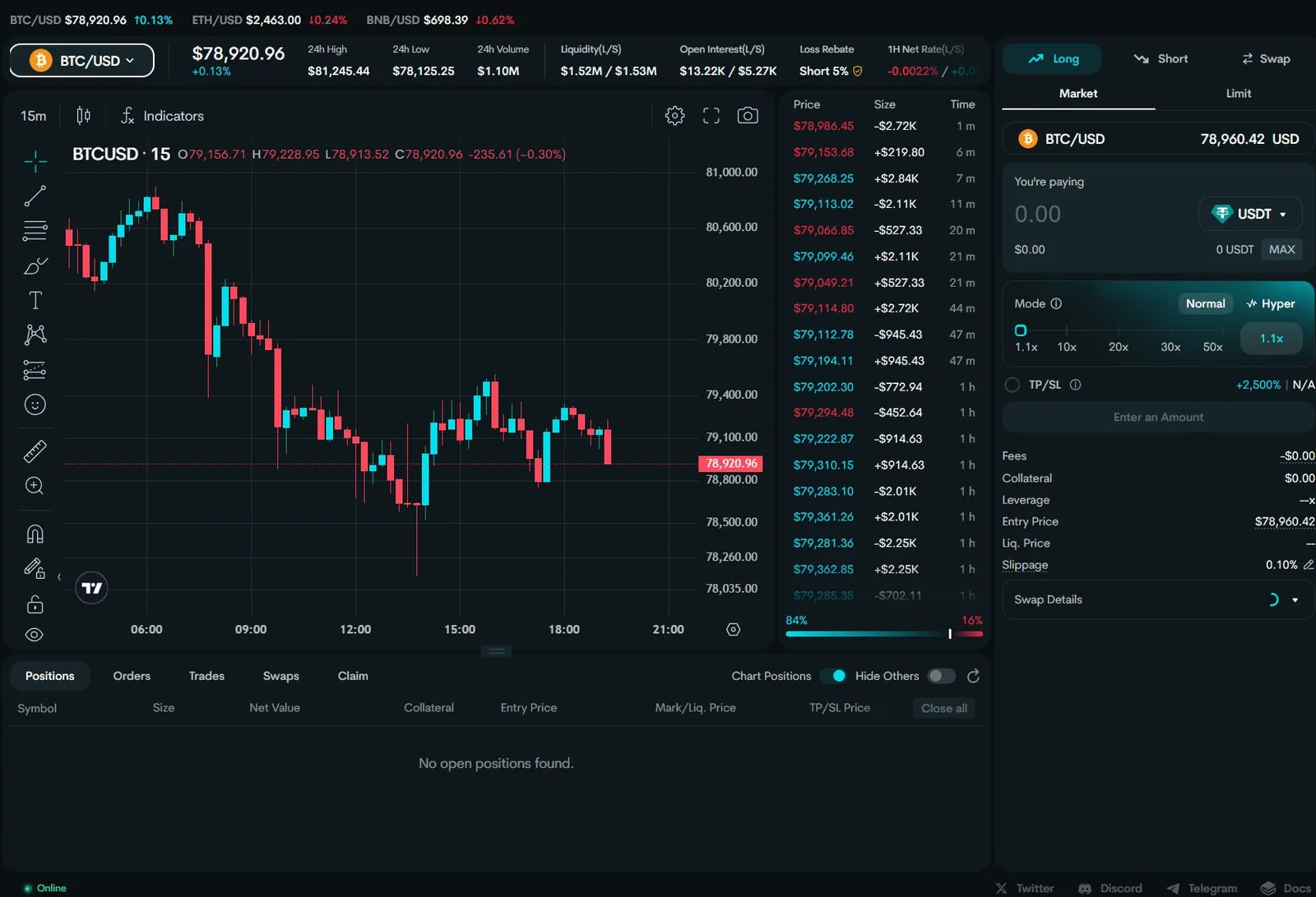Edit slippage with the pencil icon
This screenshot has height=897, width=1316.
tap(1308, 565)
